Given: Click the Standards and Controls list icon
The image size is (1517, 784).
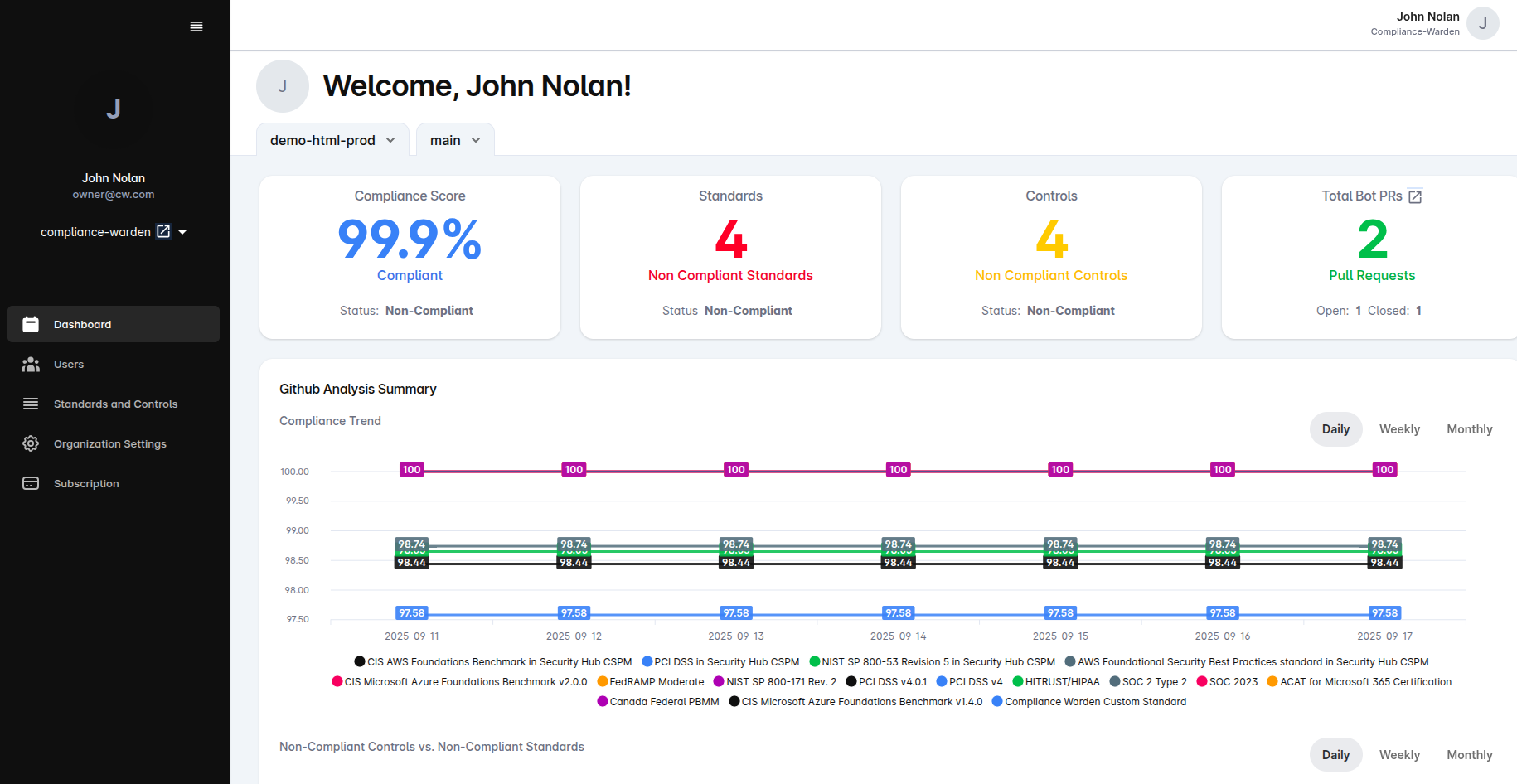Looking at the screenshot, I should (31, 404).
